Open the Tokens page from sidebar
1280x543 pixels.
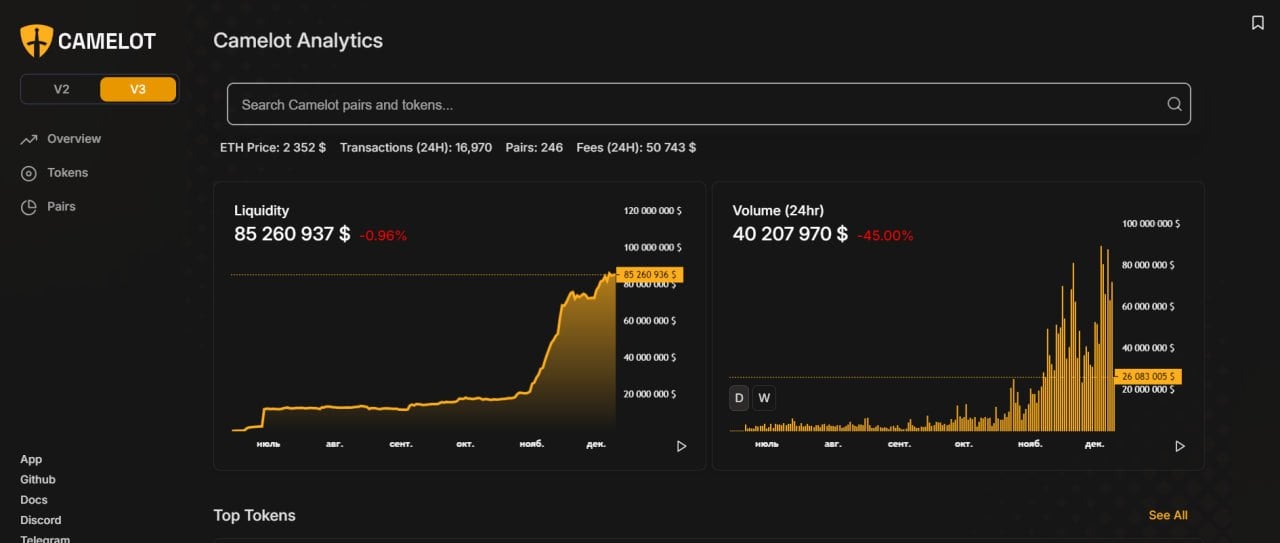click(67, 173)
